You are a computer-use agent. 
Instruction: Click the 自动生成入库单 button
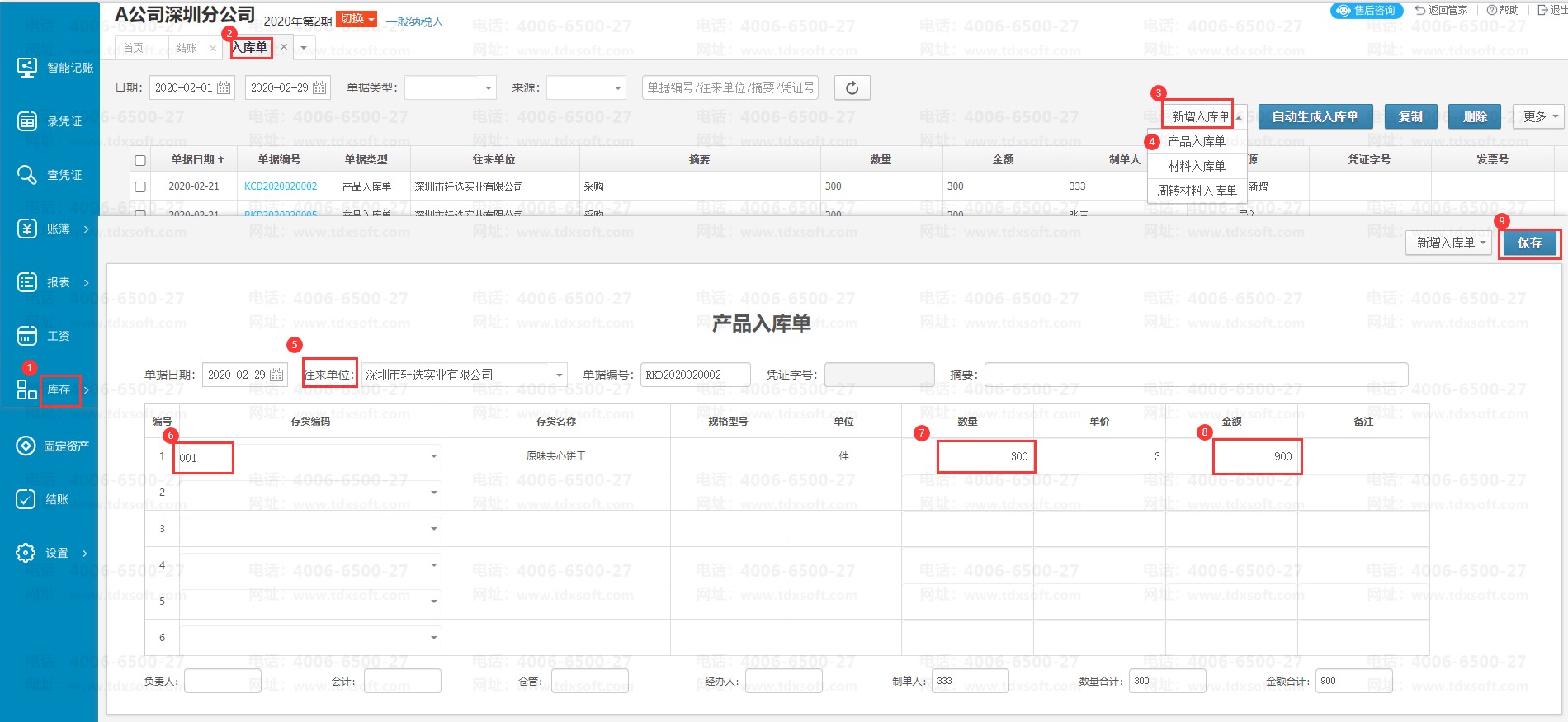tap(1315, 116)
